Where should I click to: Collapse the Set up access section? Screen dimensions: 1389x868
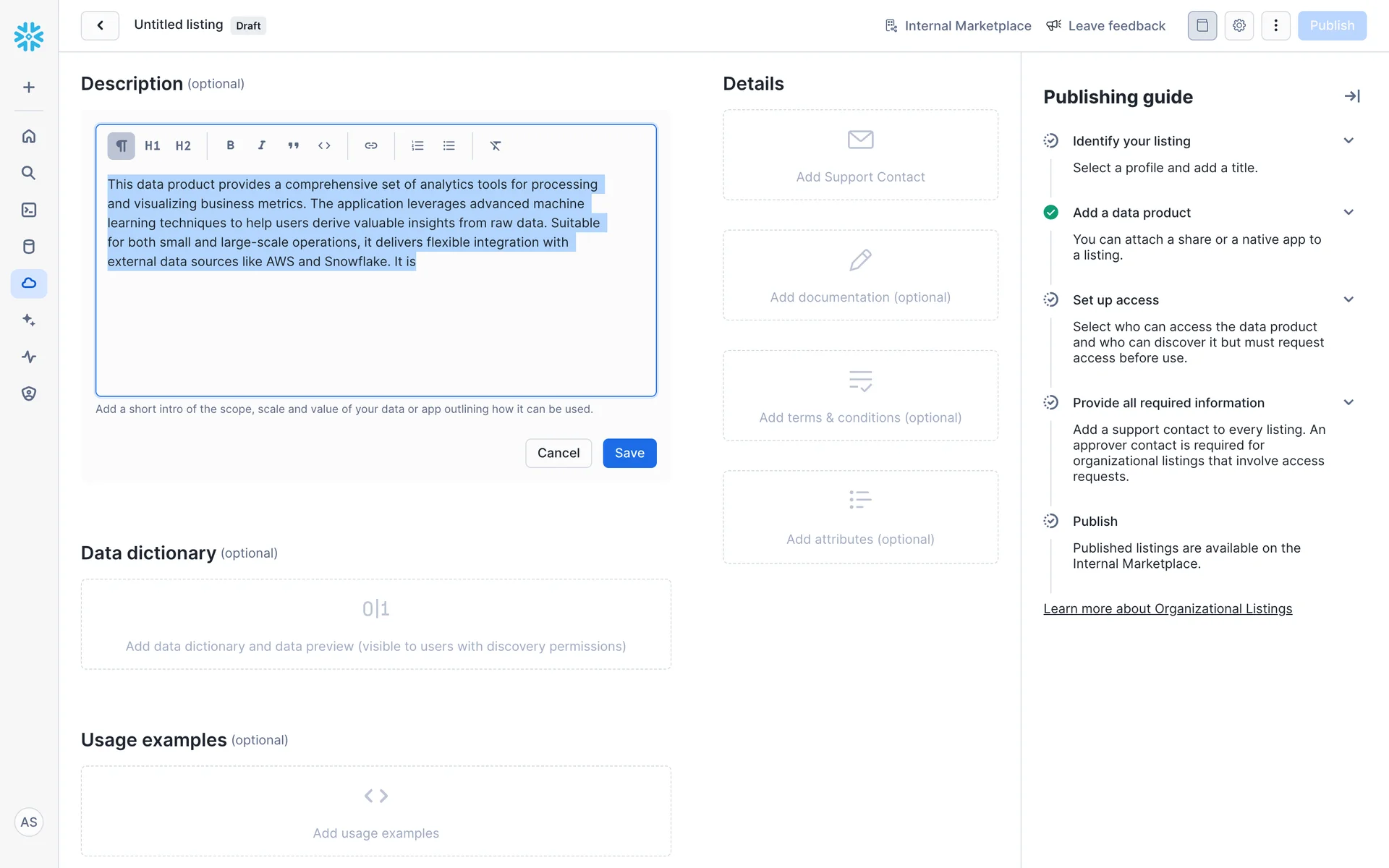pos(1348,299)
